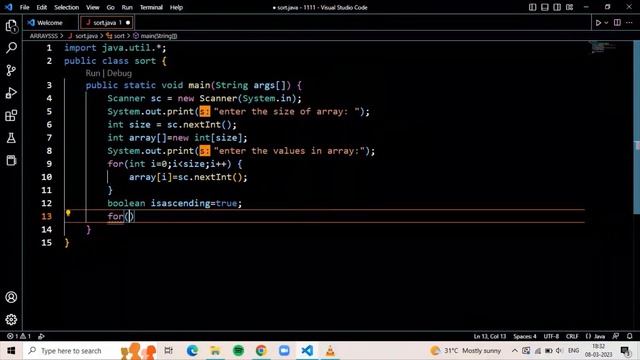
Task: Toggle the Primary Side Bar layout
Action: 532,7
